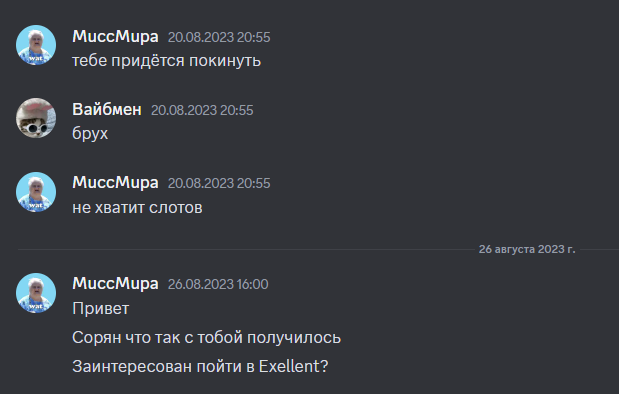Click МиссМира avatar next to "не хватит слотов"
Screen dimensions: 619x394
(36, 191)
